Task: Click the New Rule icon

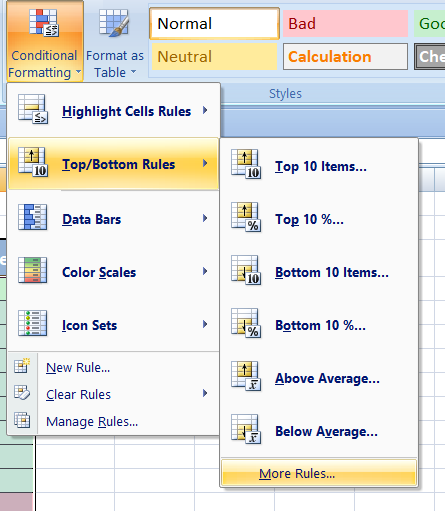Action: pos(22,366)
